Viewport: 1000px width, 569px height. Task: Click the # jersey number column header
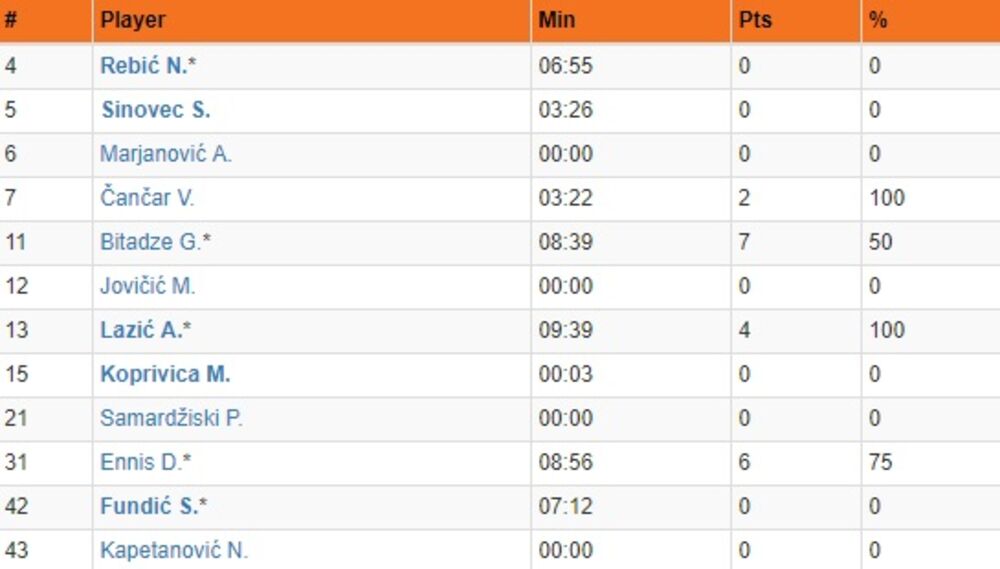coord(11,20)
